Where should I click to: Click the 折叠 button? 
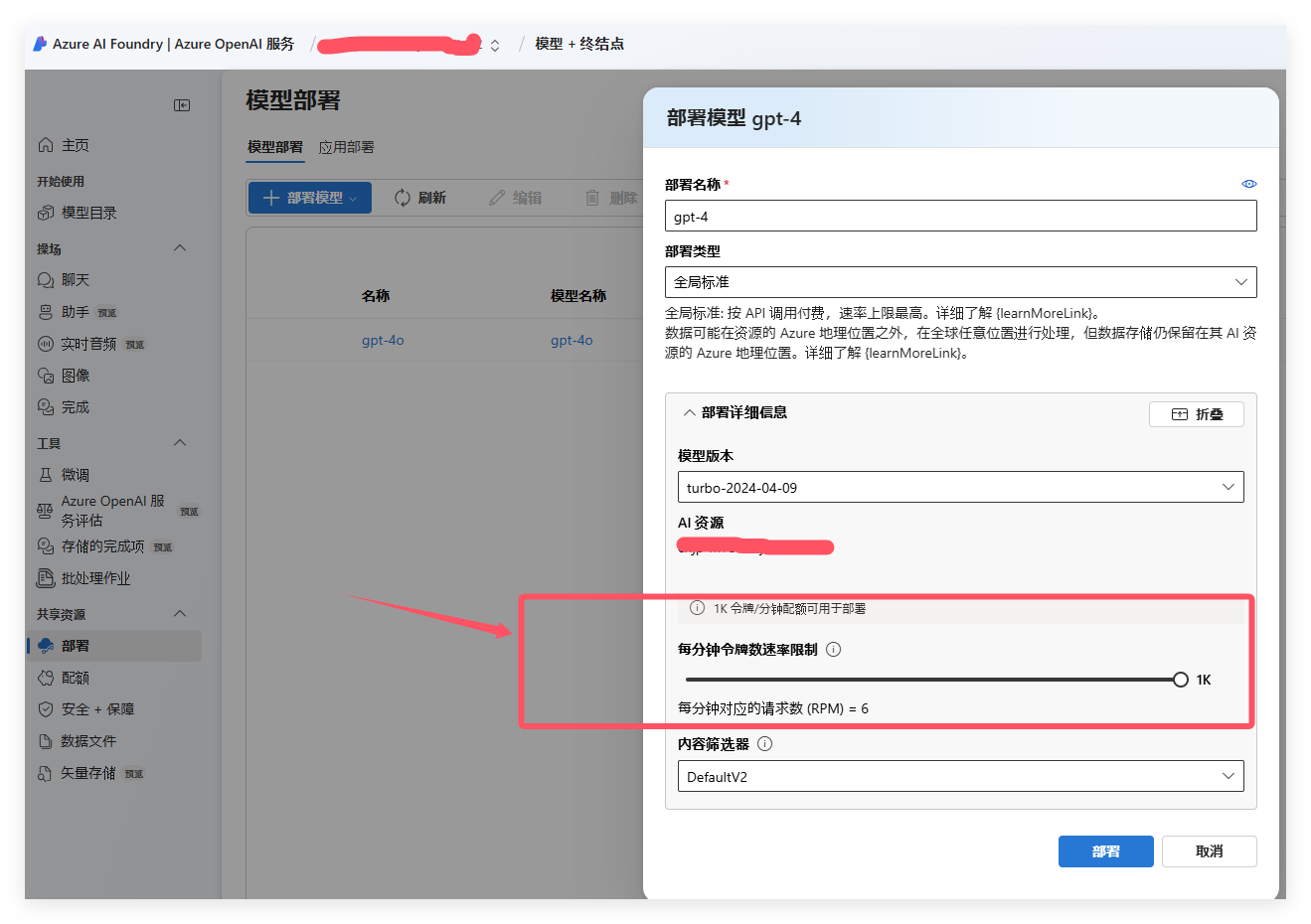point(1197,414)
